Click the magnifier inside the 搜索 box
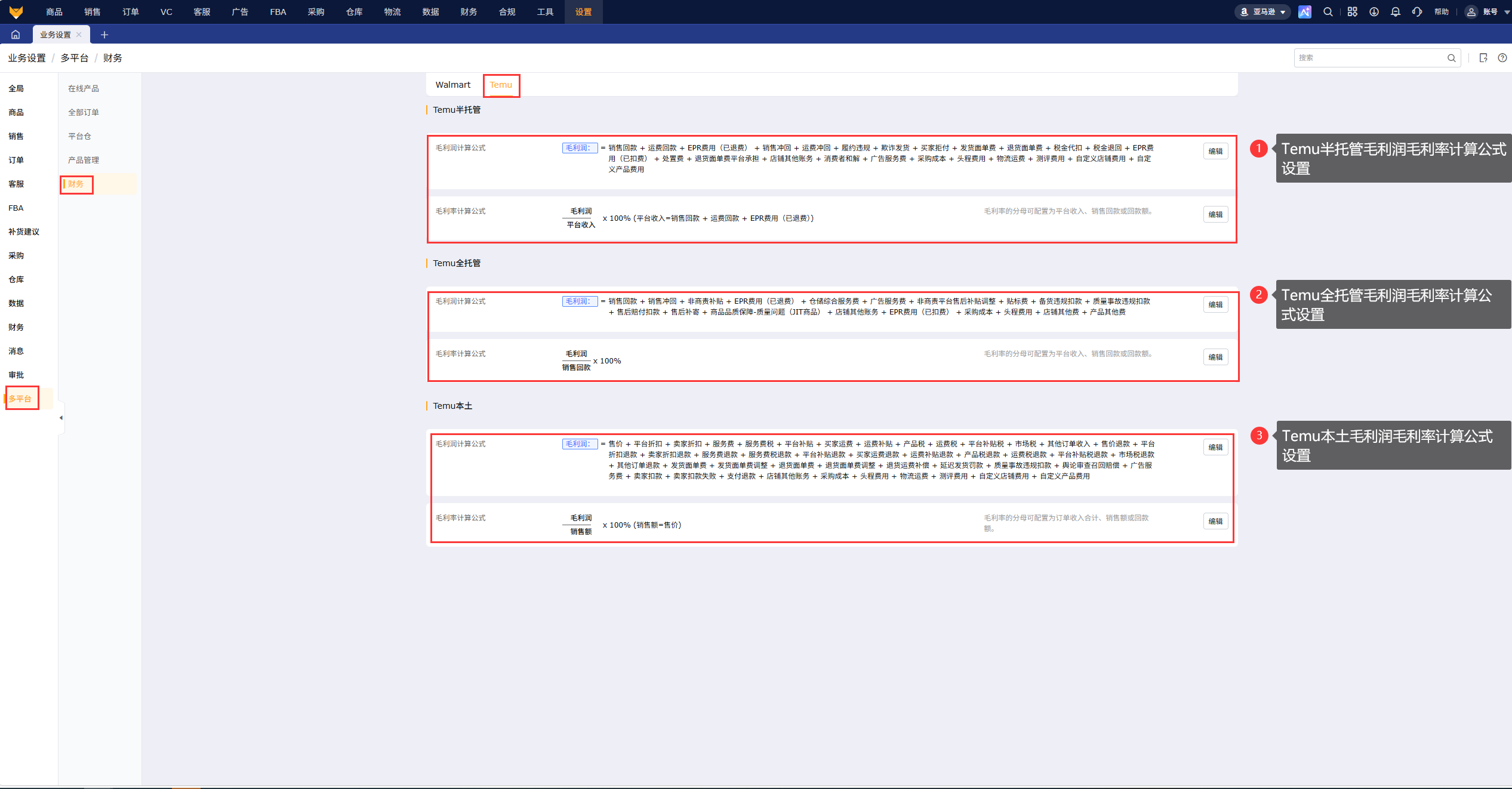 (1451, 58)
